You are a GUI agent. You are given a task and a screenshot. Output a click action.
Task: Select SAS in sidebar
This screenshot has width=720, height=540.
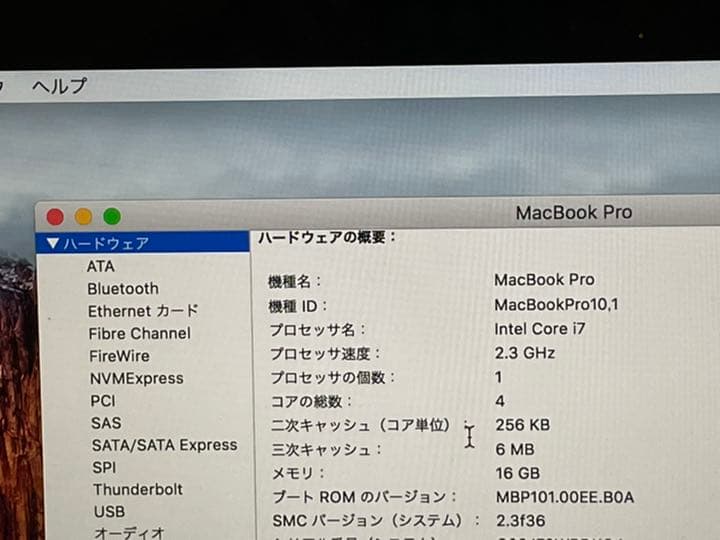[x=106, y=423]
